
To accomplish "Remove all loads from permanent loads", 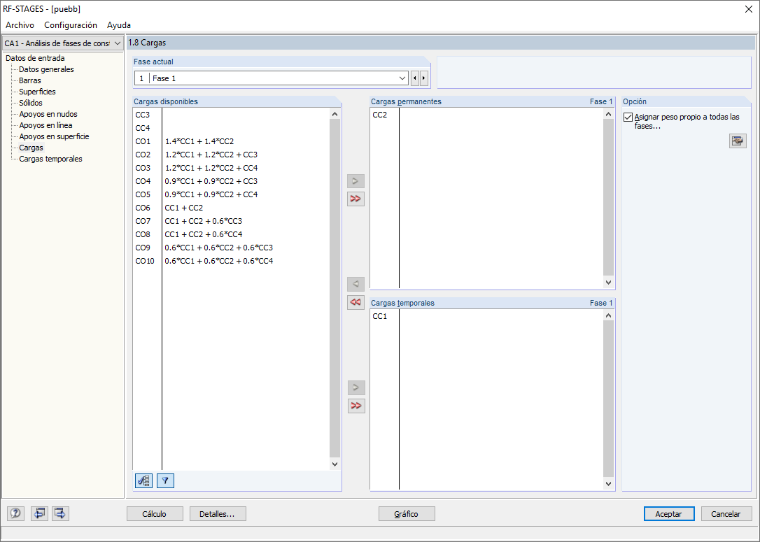I will pos(355,302).
